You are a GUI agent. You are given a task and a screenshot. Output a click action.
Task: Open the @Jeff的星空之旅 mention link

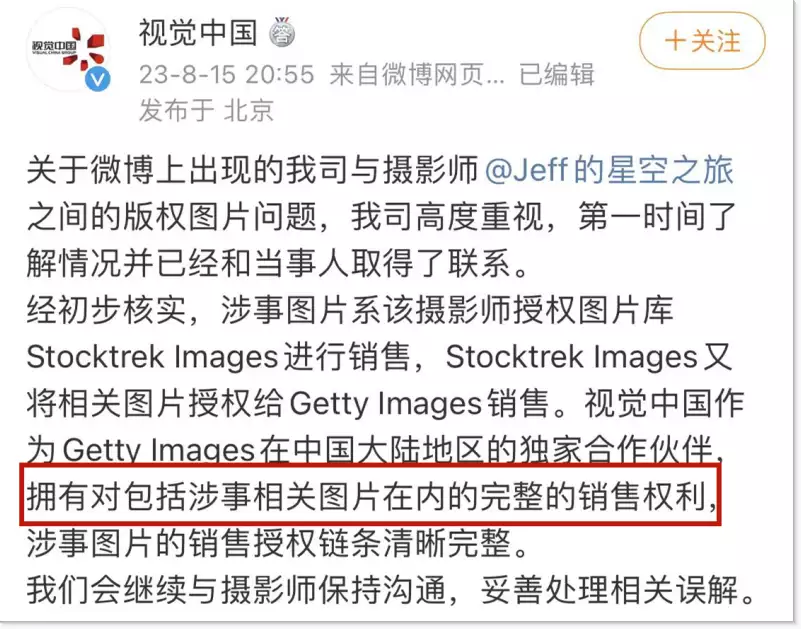(609, 170)
